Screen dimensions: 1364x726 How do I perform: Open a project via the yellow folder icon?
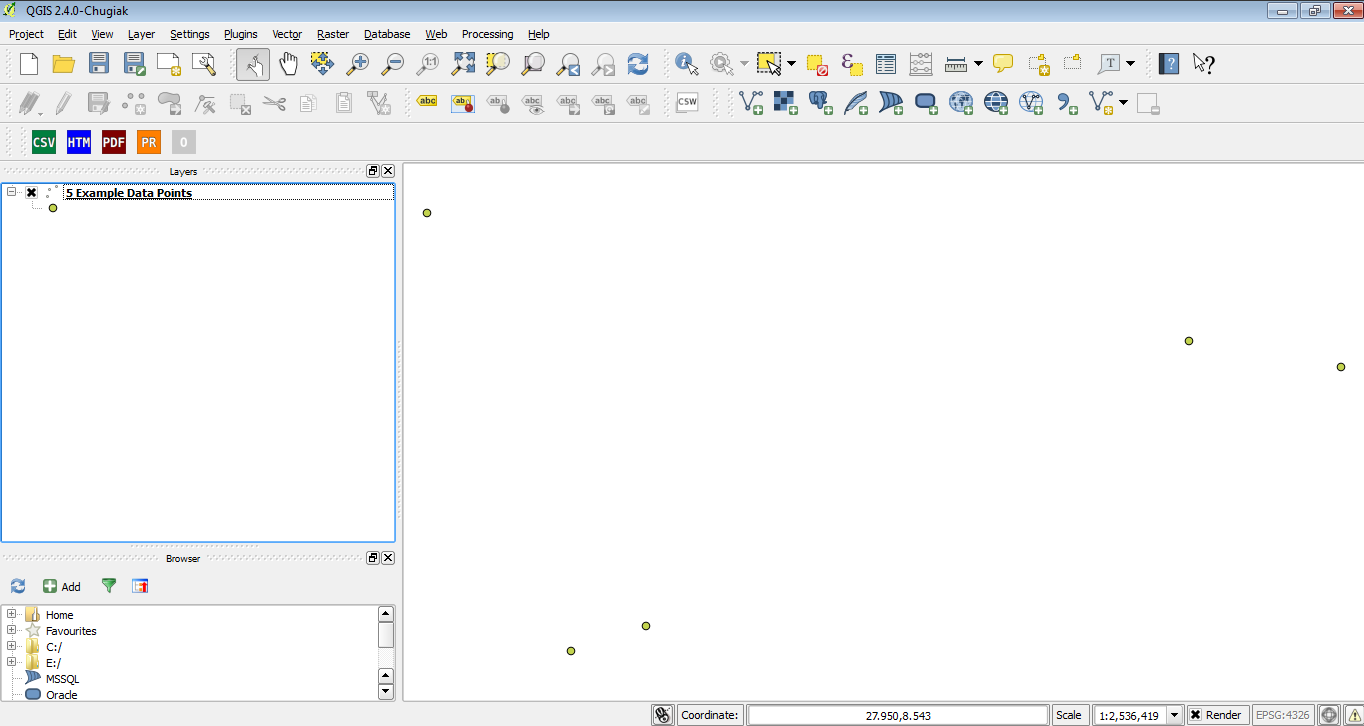(64, 64)
